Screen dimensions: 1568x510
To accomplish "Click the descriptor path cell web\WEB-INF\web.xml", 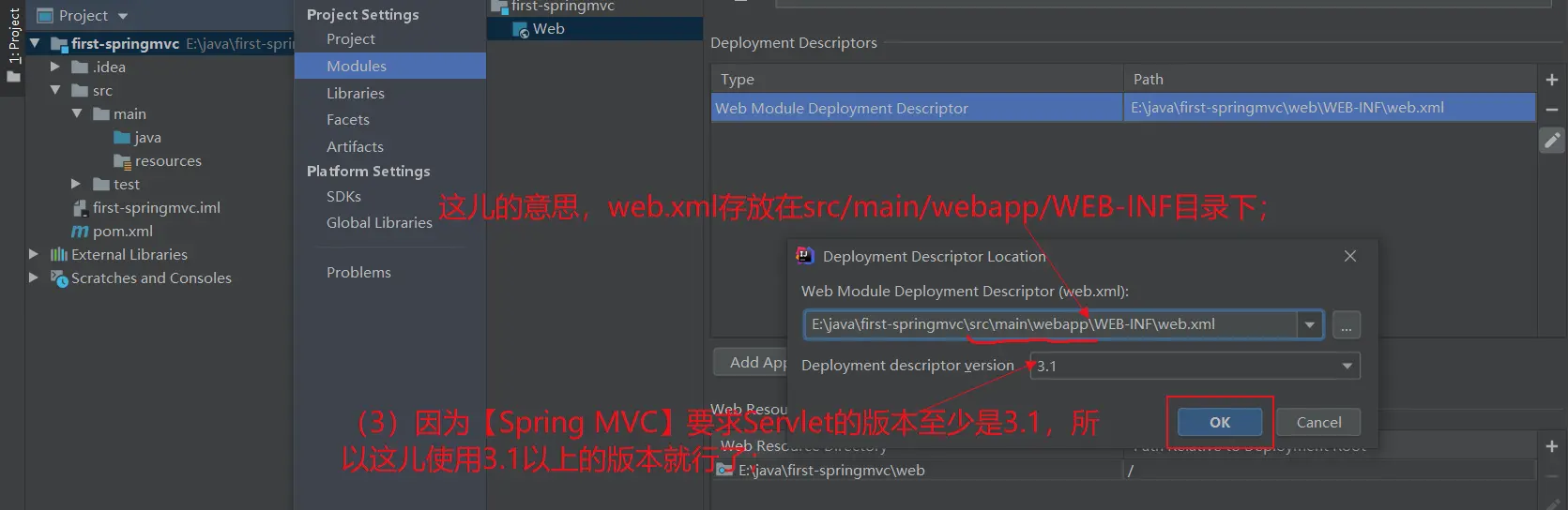I will point(1330,108).
